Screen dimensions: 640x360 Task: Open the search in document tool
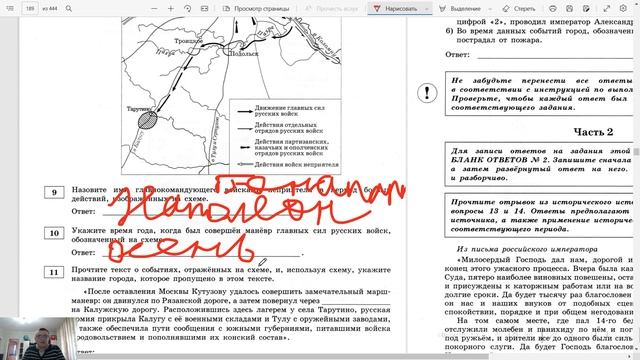click(x=69, y=8)
